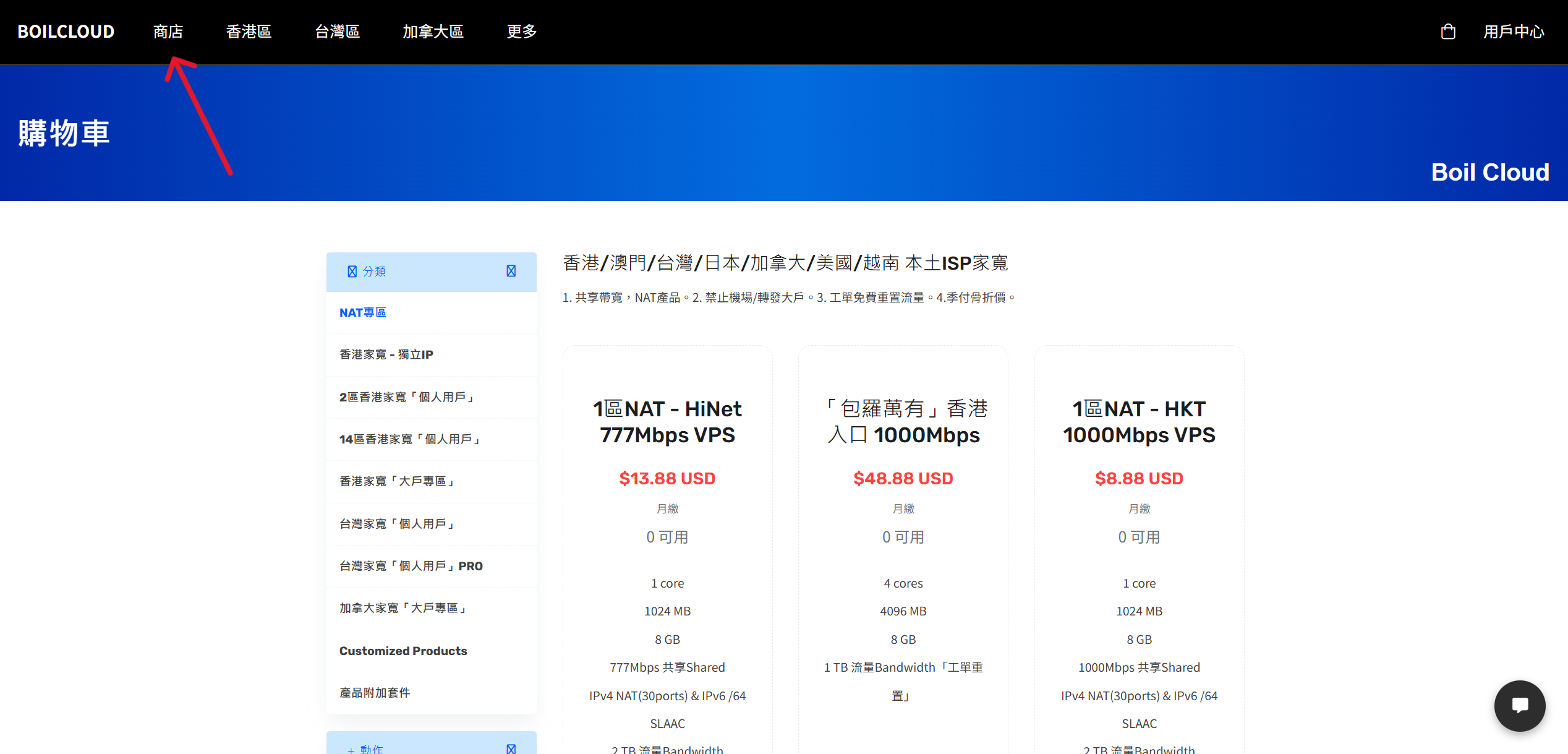Click the $13.88 USD price
The height and width of the screenshot is (754, 1568).
click(x=667, y=479)
